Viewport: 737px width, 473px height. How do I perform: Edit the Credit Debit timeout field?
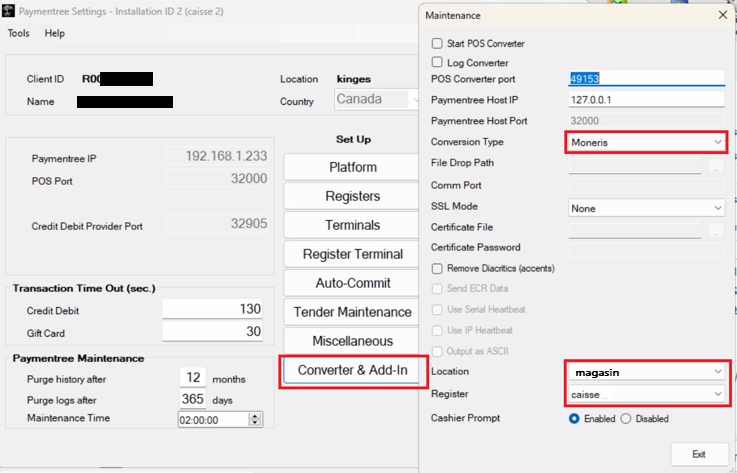click(x=212, y=309)
